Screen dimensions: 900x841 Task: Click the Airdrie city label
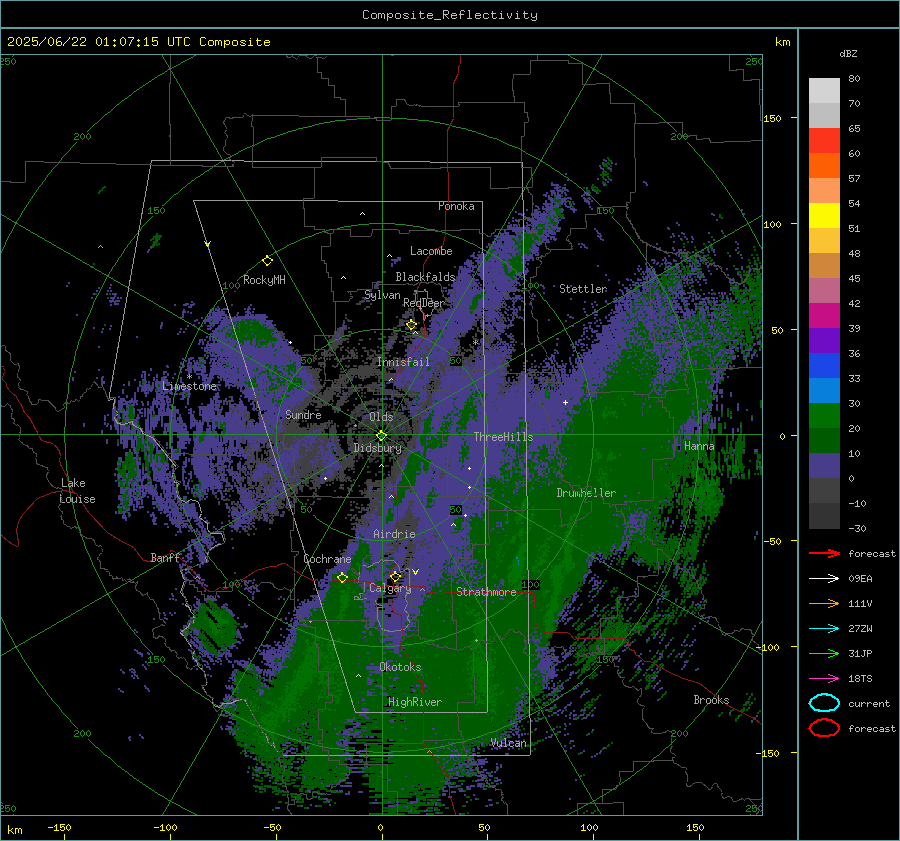coord(394,534)
